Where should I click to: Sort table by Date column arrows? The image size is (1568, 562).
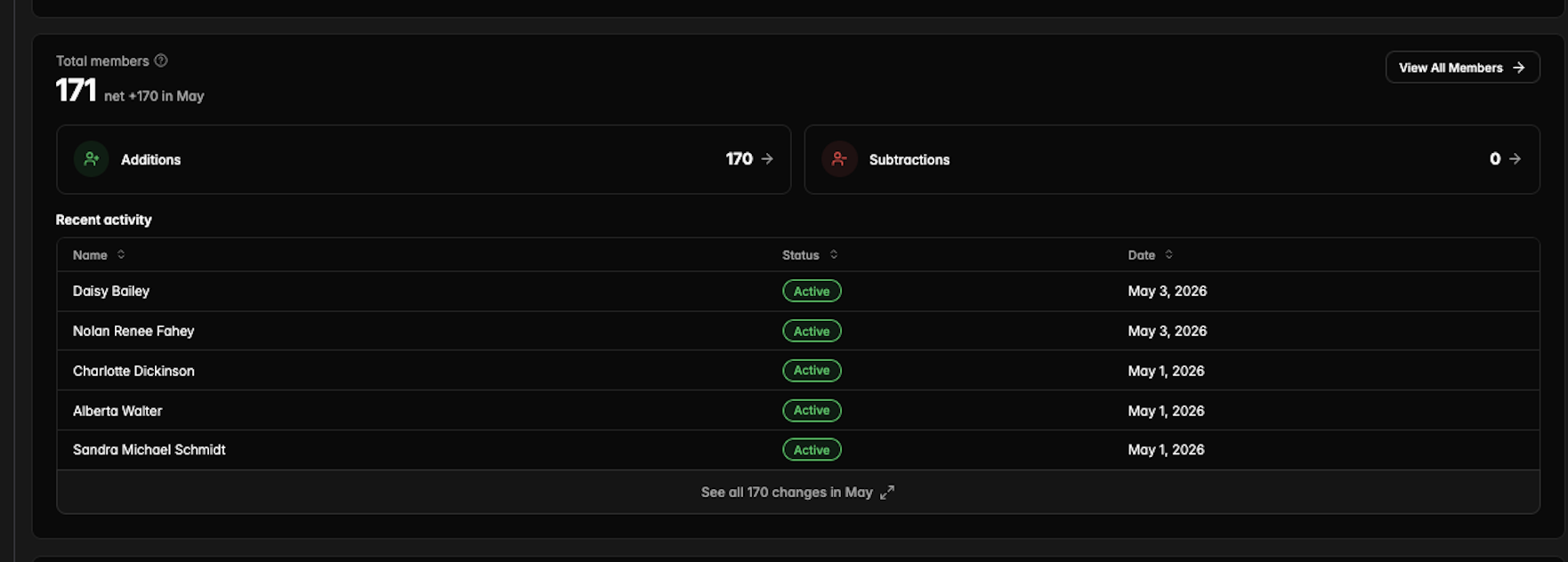[x=1169, y=254]
